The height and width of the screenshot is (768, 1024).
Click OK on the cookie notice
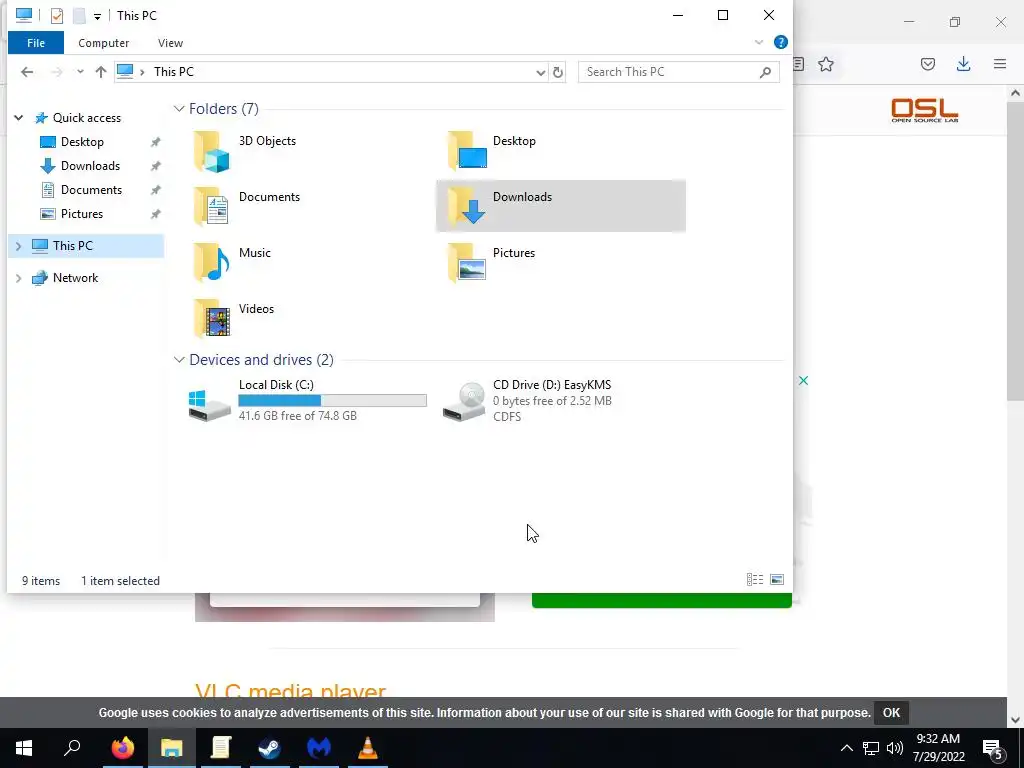[891, 712]
